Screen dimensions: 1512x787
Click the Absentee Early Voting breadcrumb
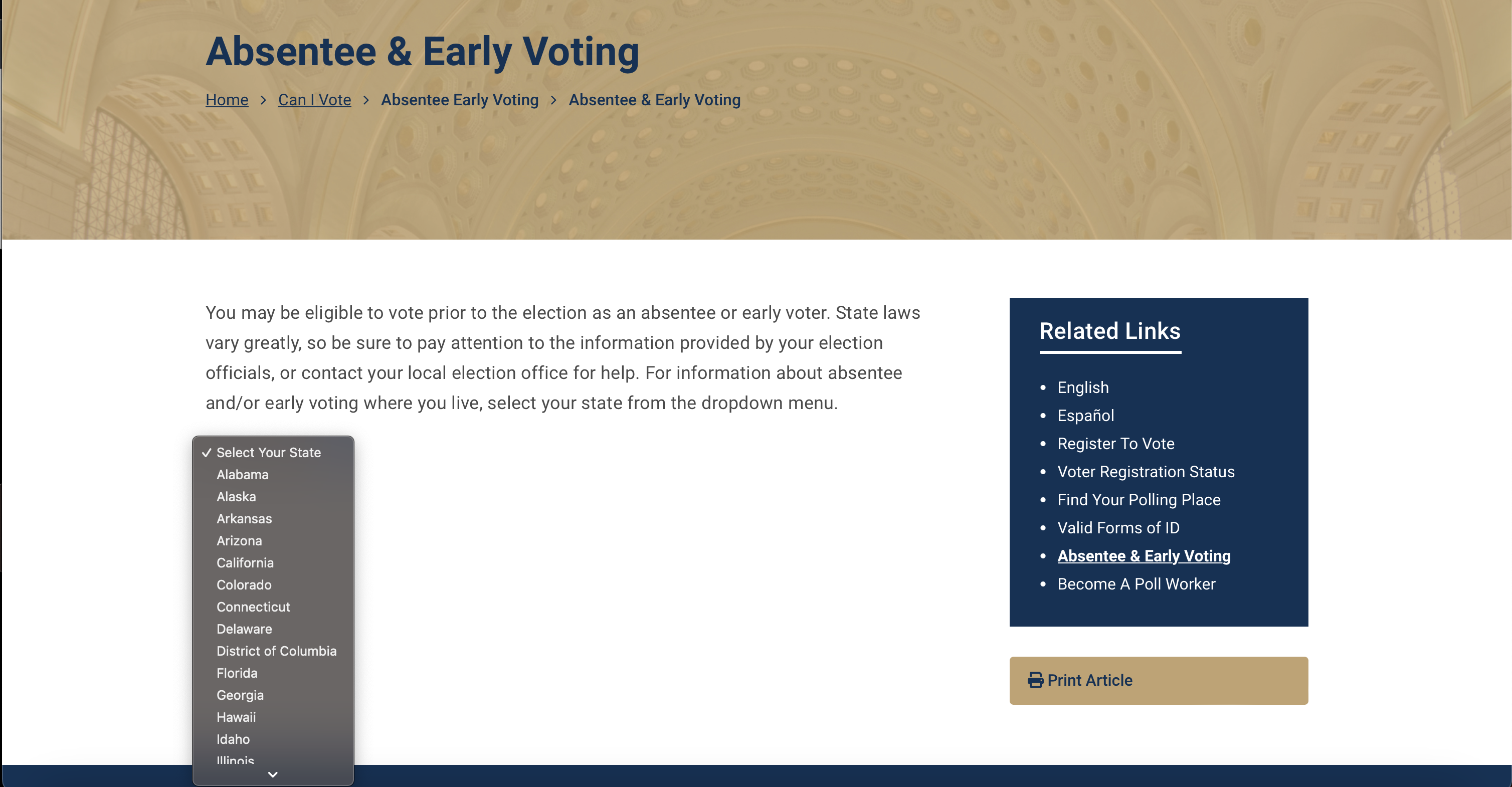(x=460, y=100)
